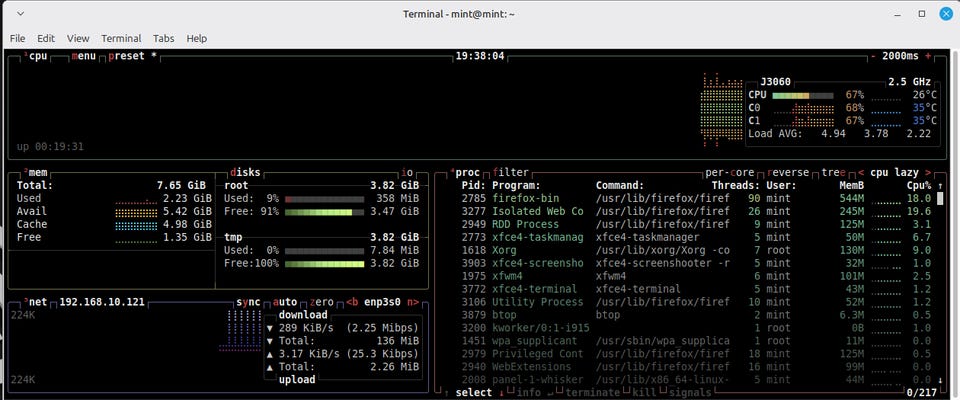Click kill in the proc footer

coord(644,393)
